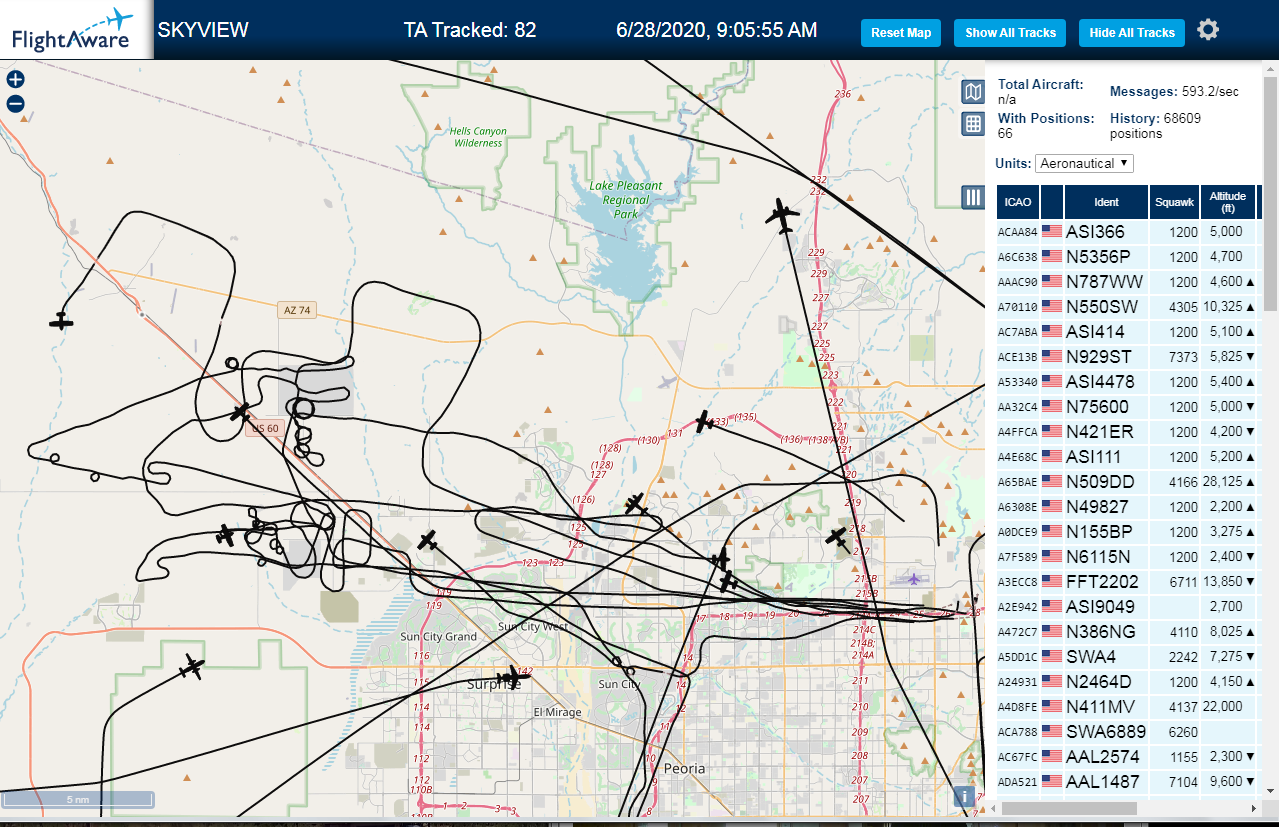Select the aircraft icon over Surprise
The height and width of the screenshot is (827, 1279).
(512, 678)
